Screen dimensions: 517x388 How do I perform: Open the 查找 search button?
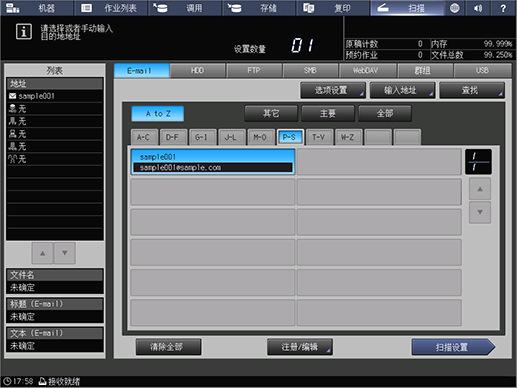[472, 90]
